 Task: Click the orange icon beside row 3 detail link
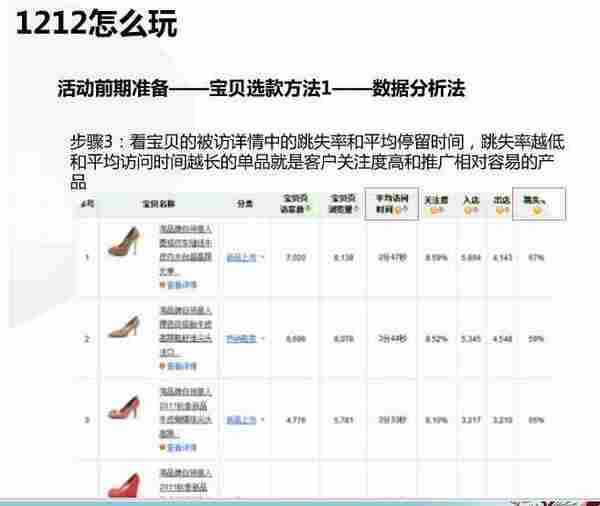click(x=162, y=447)
